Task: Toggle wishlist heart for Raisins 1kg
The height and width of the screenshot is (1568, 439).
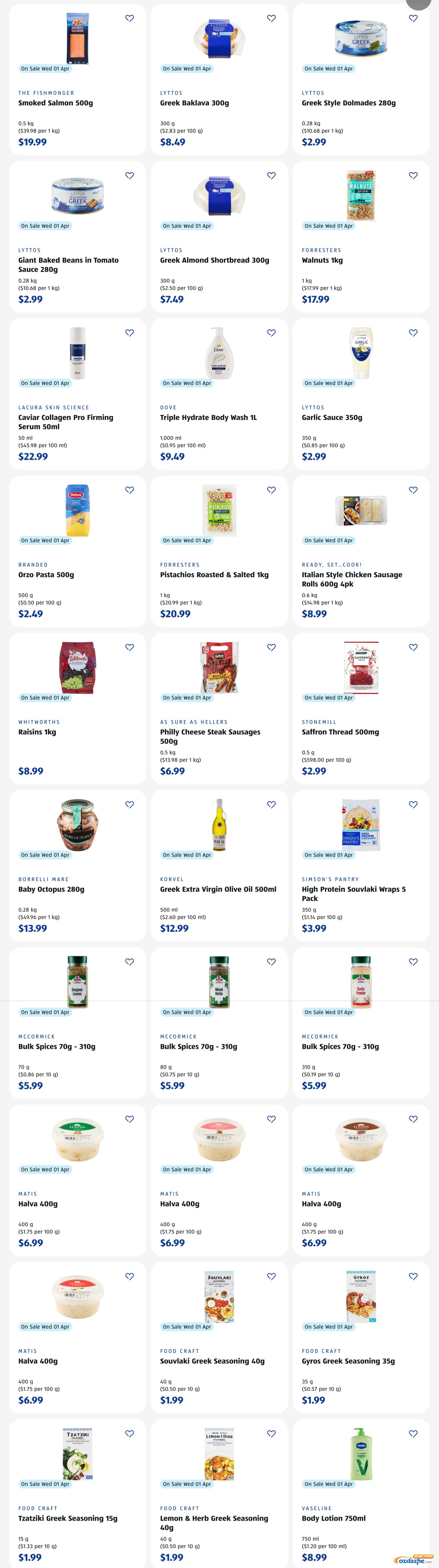Action: [x=130, y=647]
